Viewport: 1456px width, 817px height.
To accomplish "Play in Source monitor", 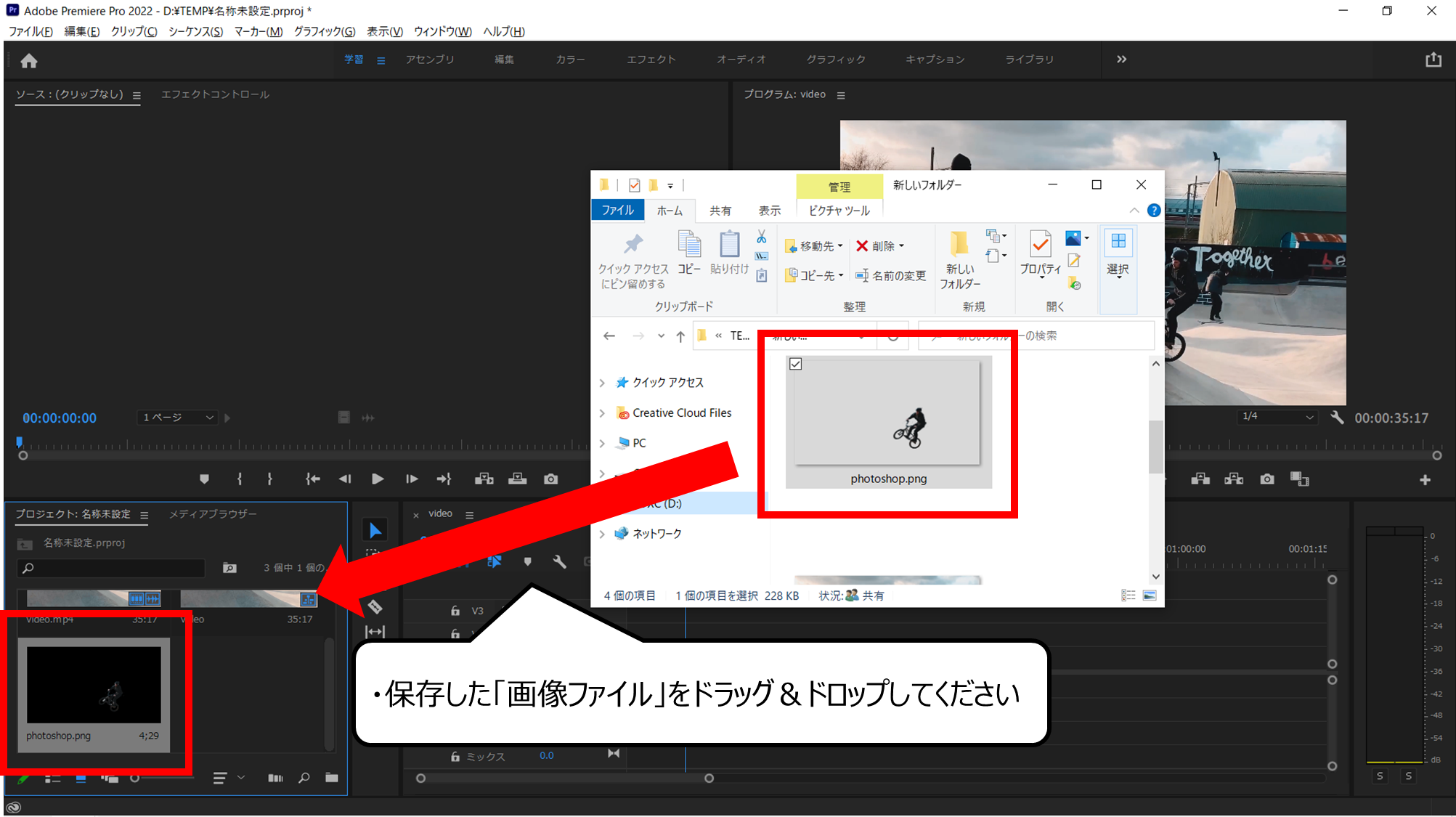I will (x=378, y=479).
